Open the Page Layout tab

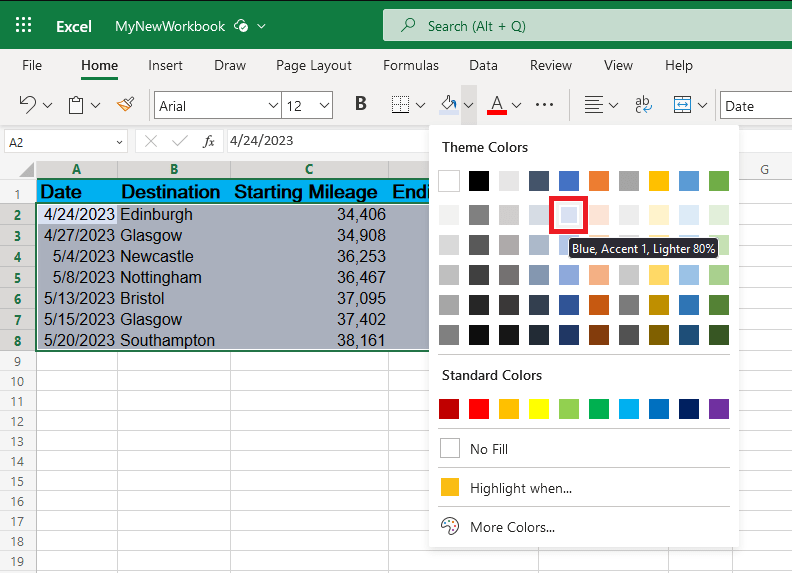pyautogui.click(x=314, y=65)
